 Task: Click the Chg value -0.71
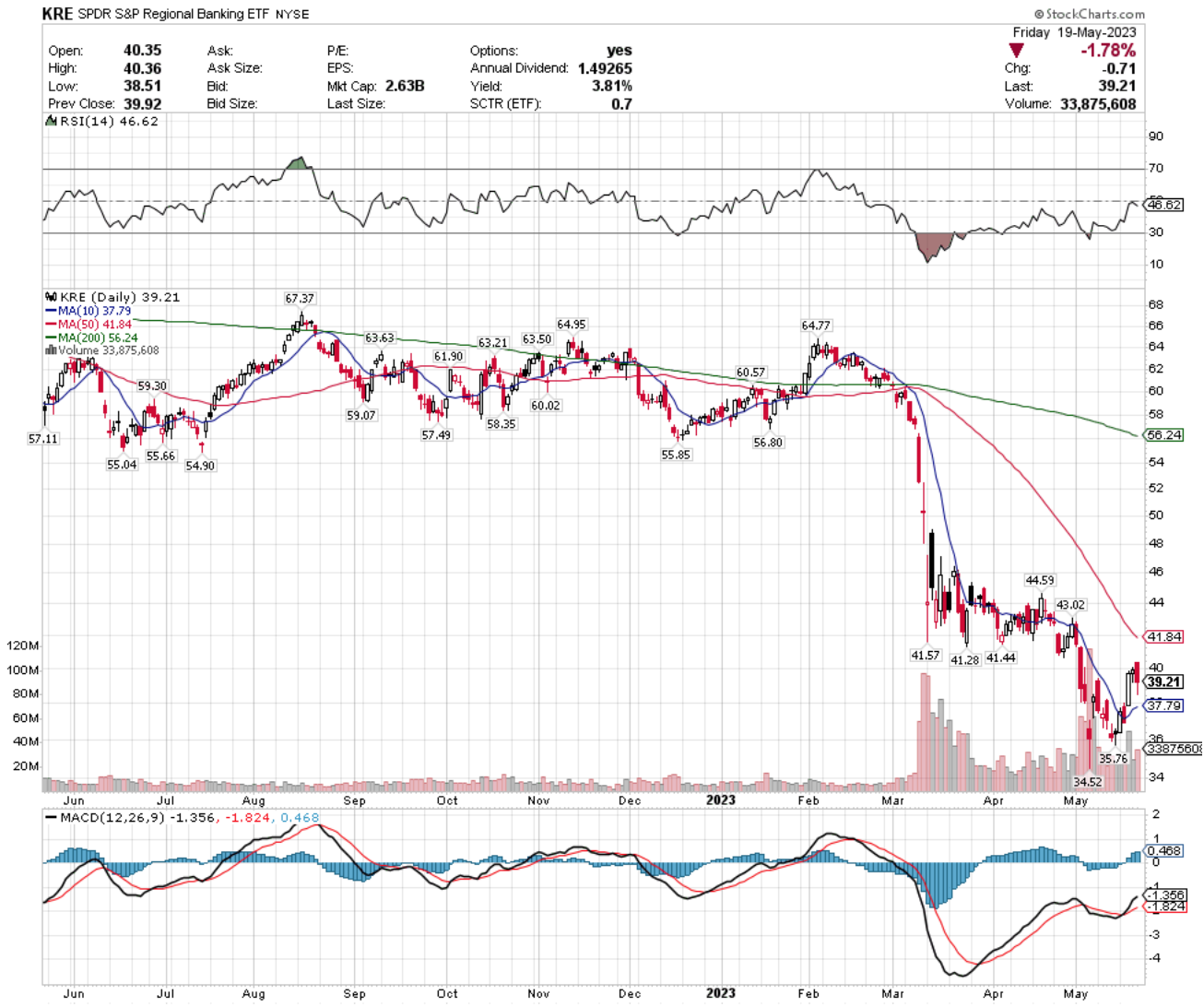1120,68
